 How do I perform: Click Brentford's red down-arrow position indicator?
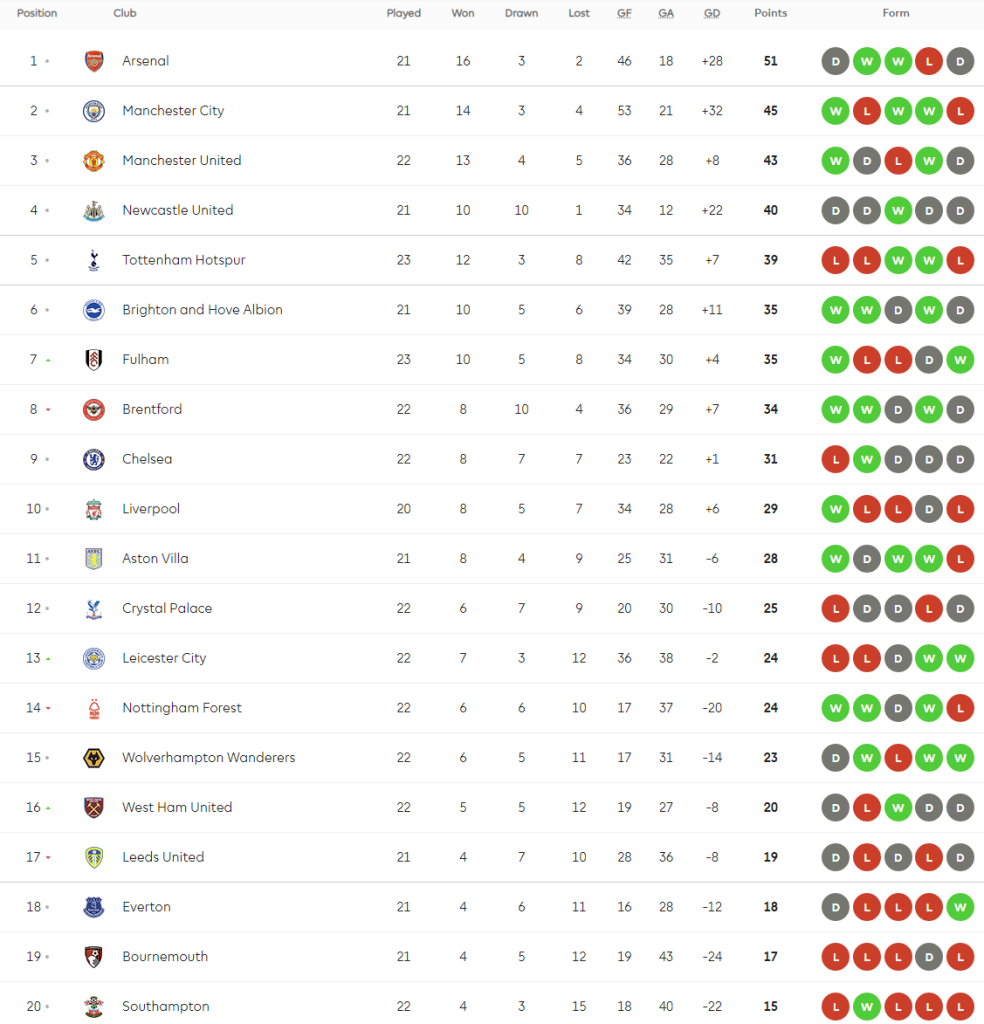click(x=47, y=410)
